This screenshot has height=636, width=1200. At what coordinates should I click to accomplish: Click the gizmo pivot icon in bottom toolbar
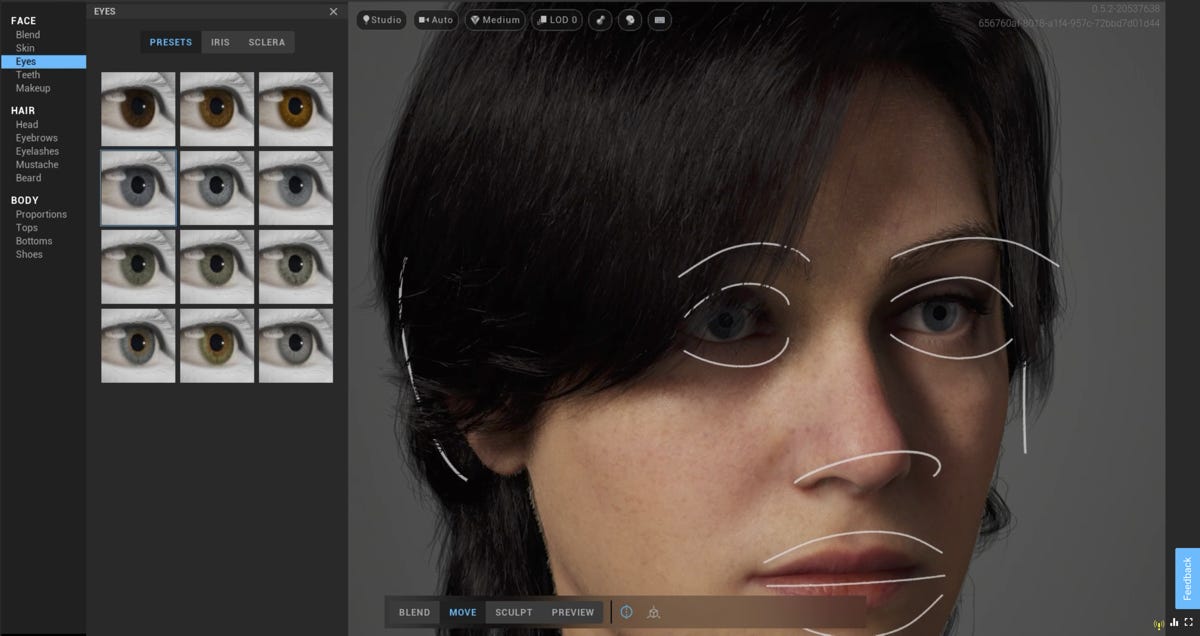(x=654, y=612)
